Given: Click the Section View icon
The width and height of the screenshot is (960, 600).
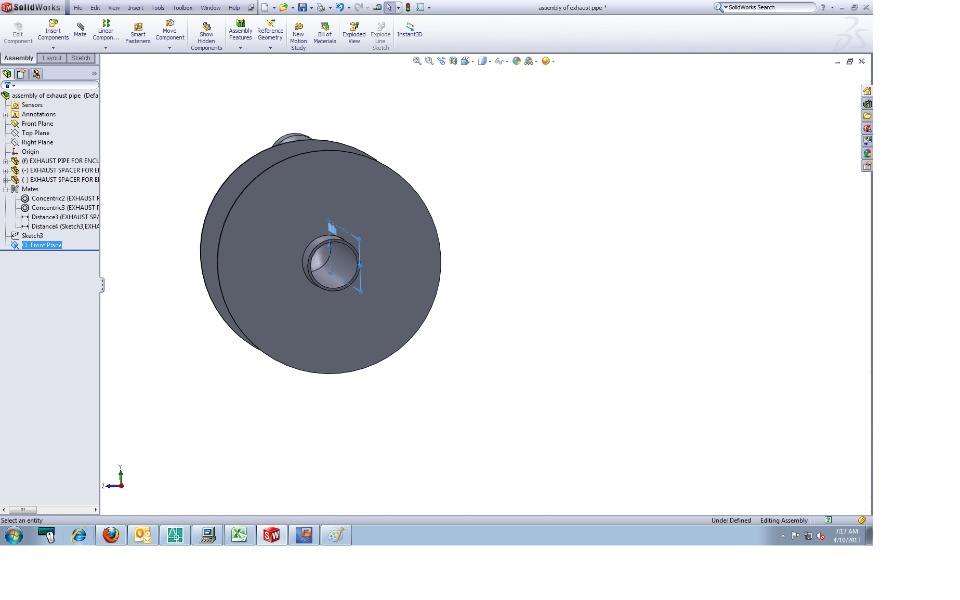Looking at the screenshot, I should click(453, 61).
